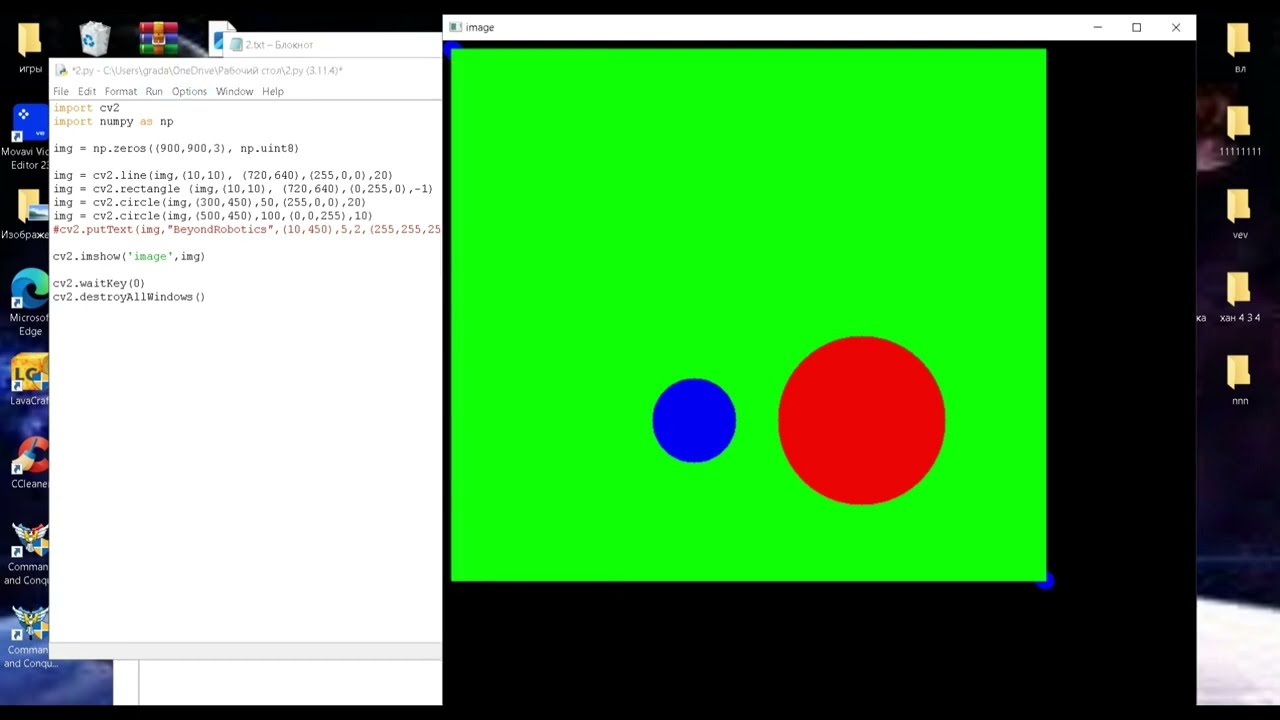Click the cv2.destroyAllWindows() line
This screenshot has height=720, width=1280.
(x=129, y=297)
